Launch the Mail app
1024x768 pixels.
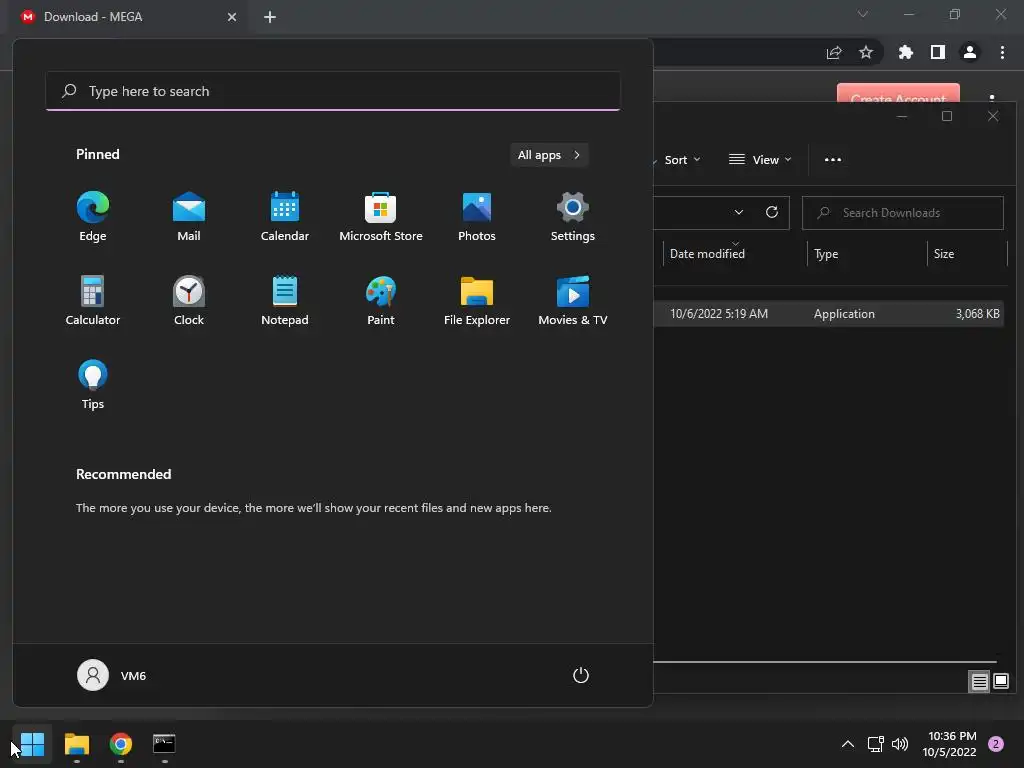click(189, 217)
